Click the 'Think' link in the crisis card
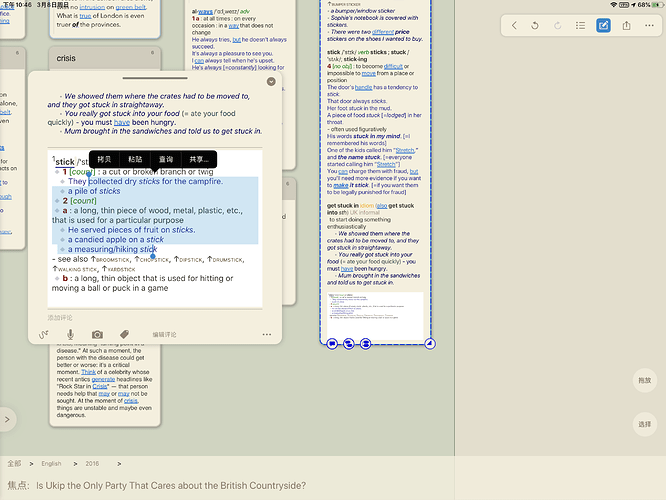The height and width of the screenshot is (500, 666). (x=88, y=372)
